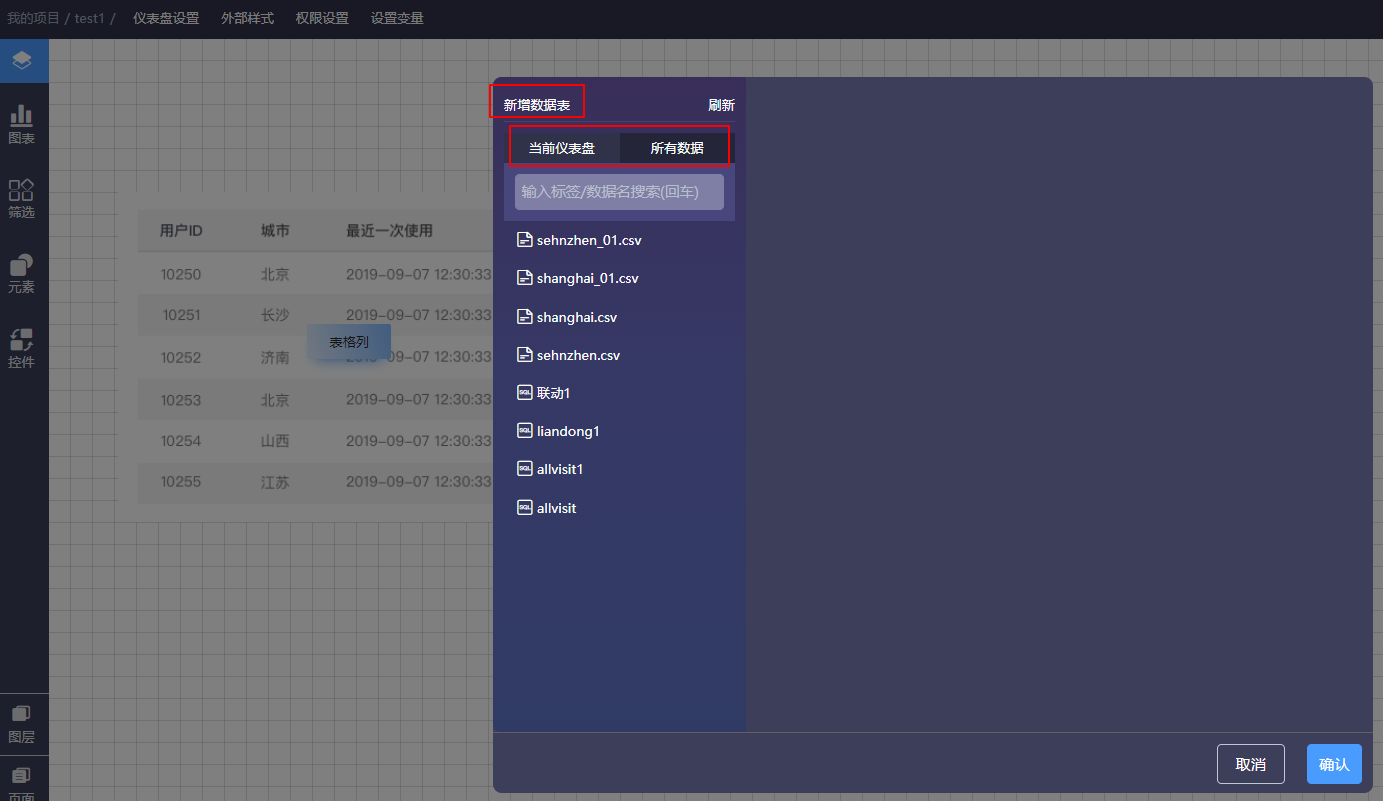Go to 我的项目 breadcrumb

coord(33,18)
